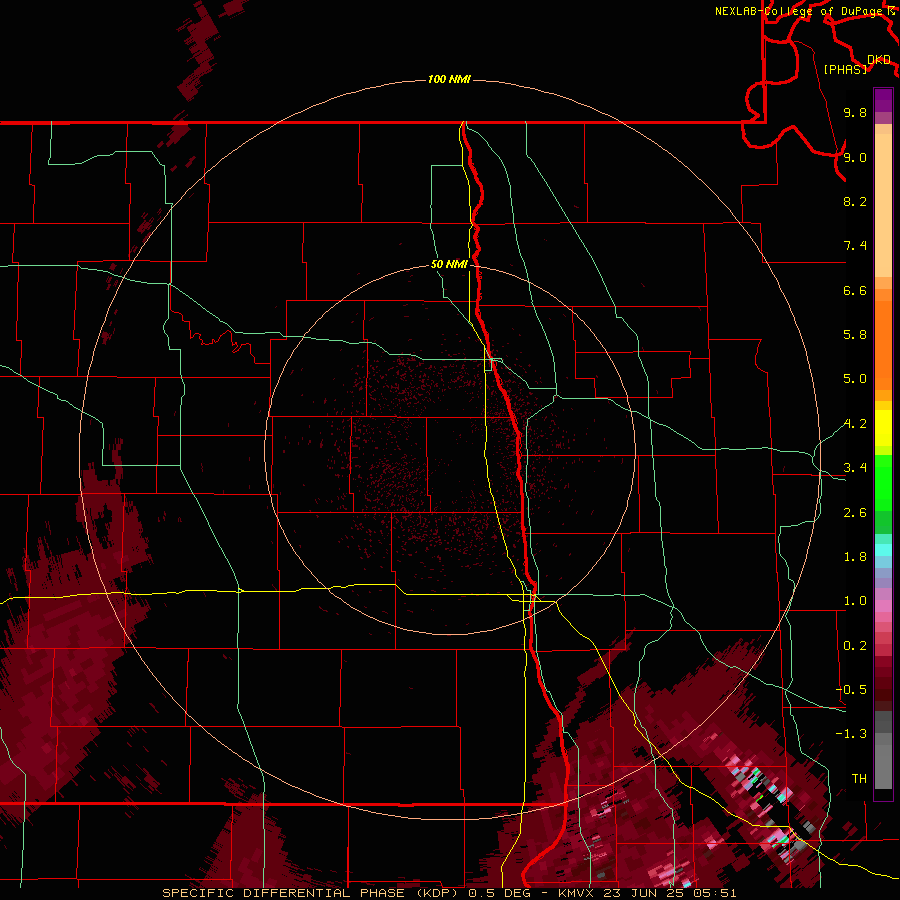Click the 9.8 scale value

click(855, 112)
